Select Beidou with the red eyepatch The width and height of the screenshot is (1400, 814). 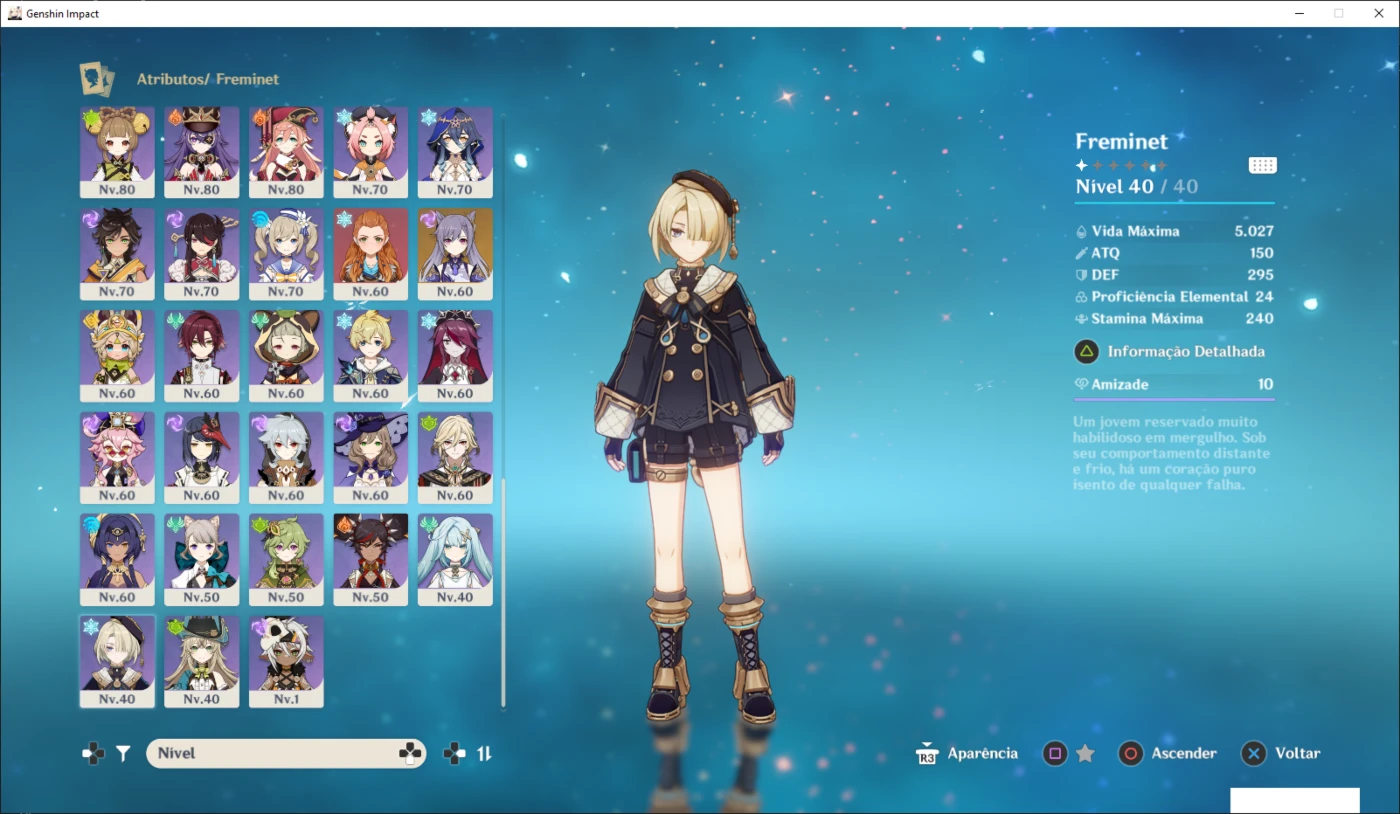201,254
